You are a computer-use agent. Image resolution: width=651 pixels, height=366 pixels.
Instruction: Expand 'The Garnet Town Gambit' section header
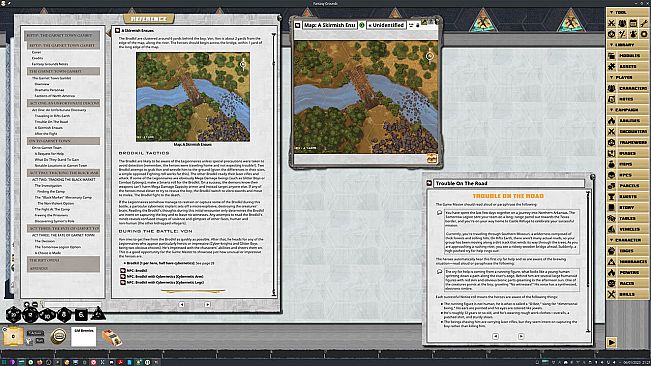(64, 71)
